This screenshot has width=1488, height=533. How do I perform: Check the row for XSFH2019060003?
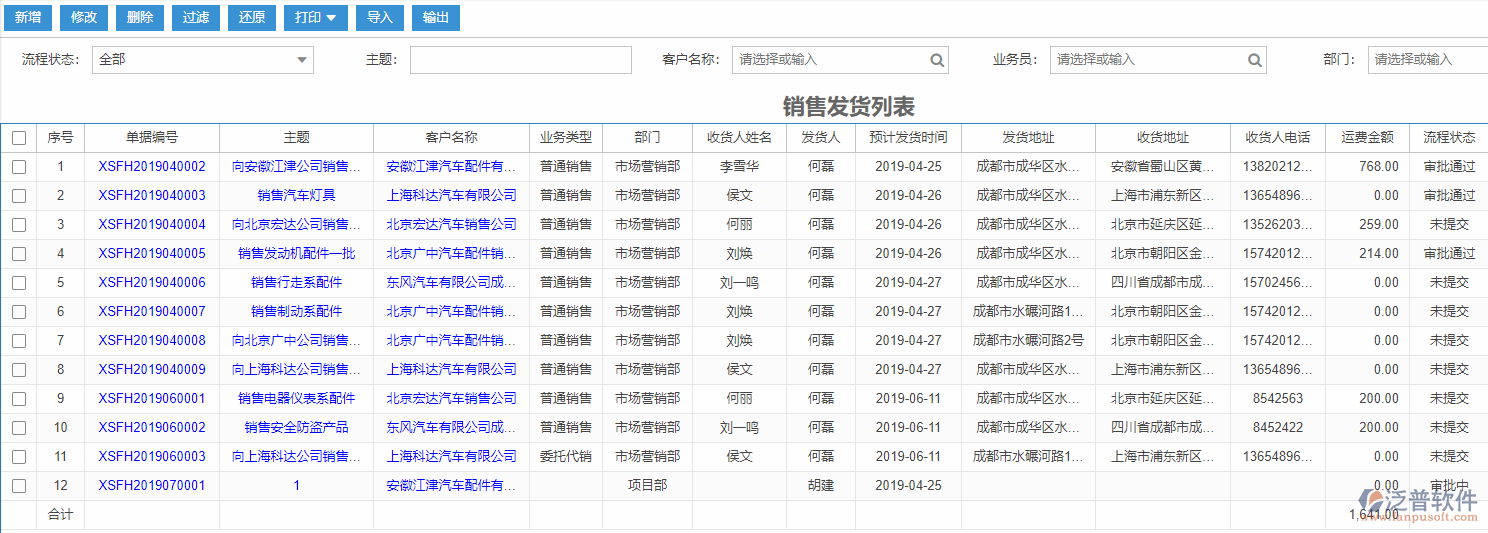(x=19, y=457)
